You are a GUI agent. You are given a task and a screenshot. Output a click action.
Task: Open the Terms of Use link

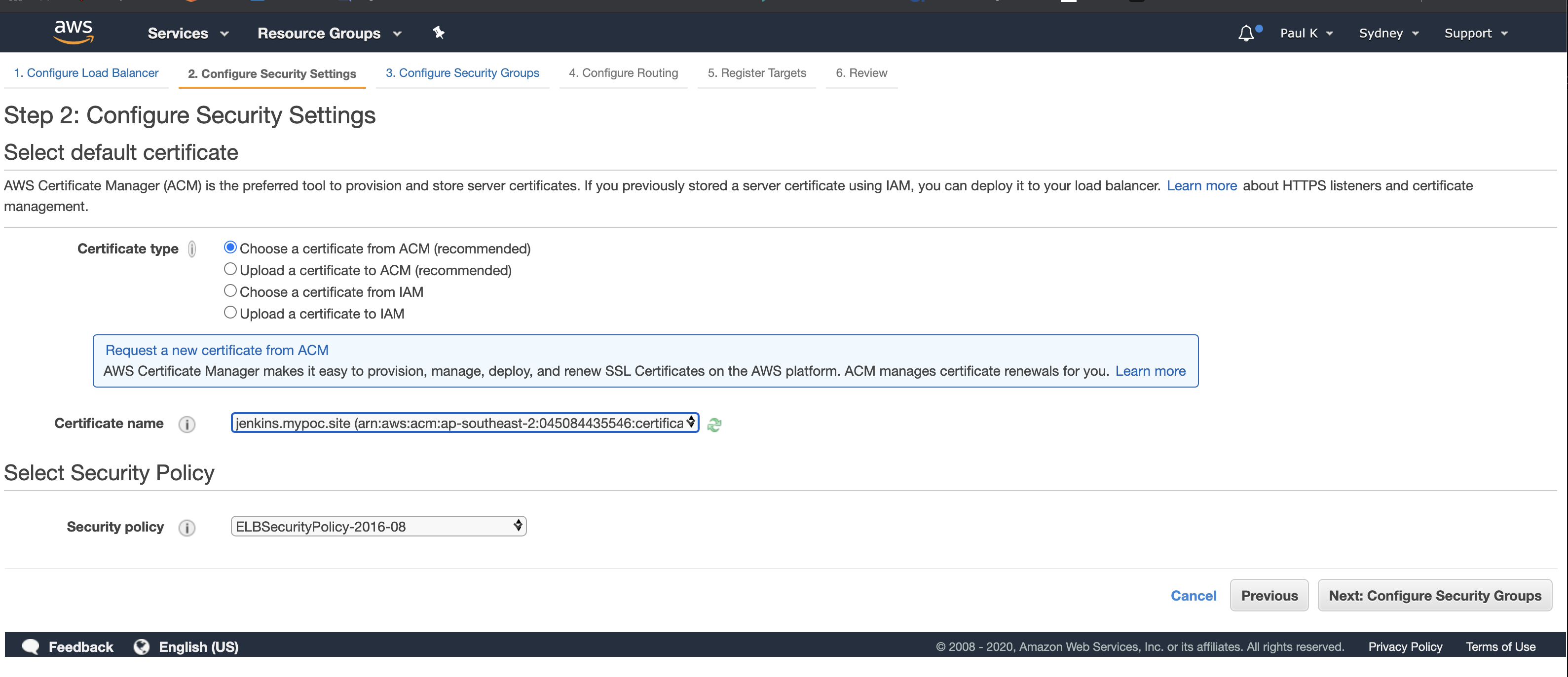(x=1500, y=646)
